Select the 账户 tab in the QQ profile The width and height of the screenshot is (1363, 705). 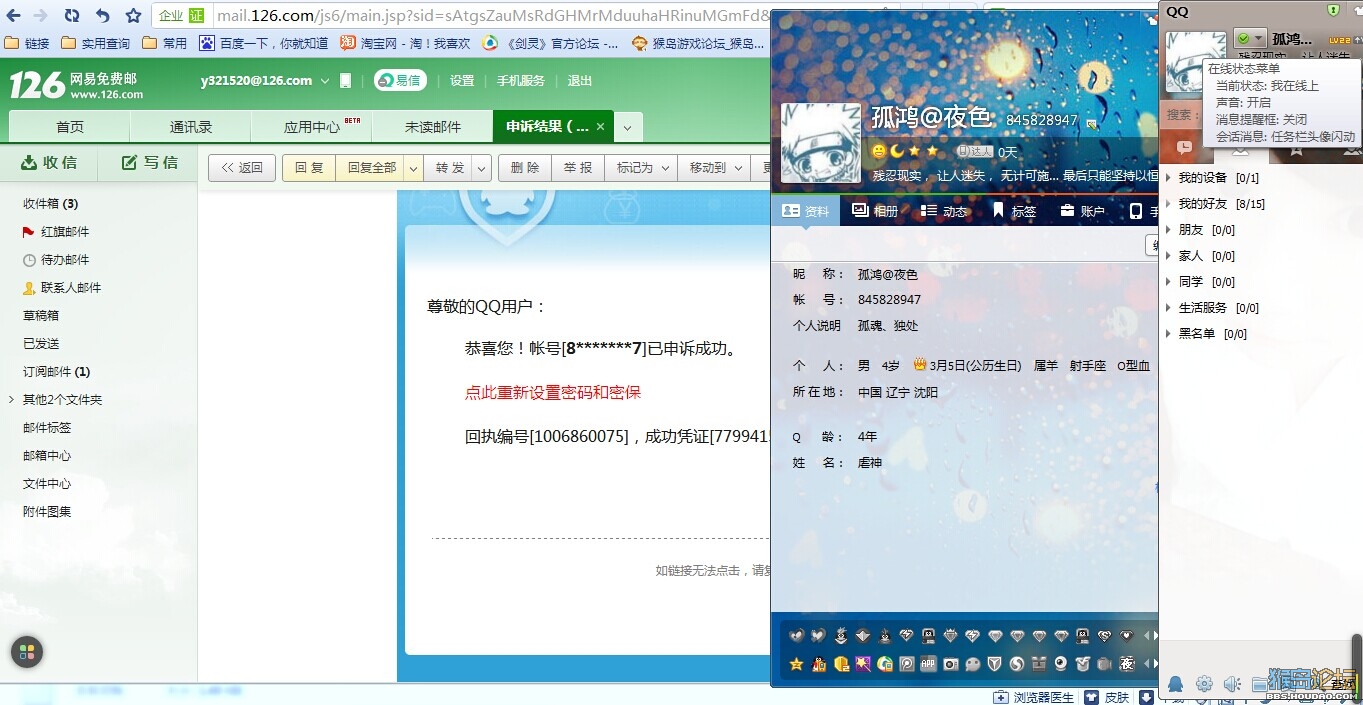[x=1082, y=211]
